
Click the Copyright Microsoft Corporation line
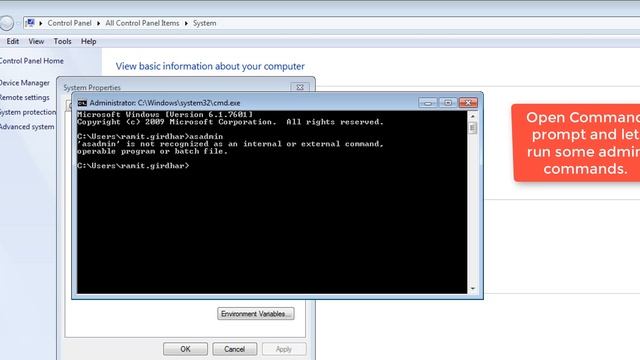pyautogui.click(x=230, y=122)
